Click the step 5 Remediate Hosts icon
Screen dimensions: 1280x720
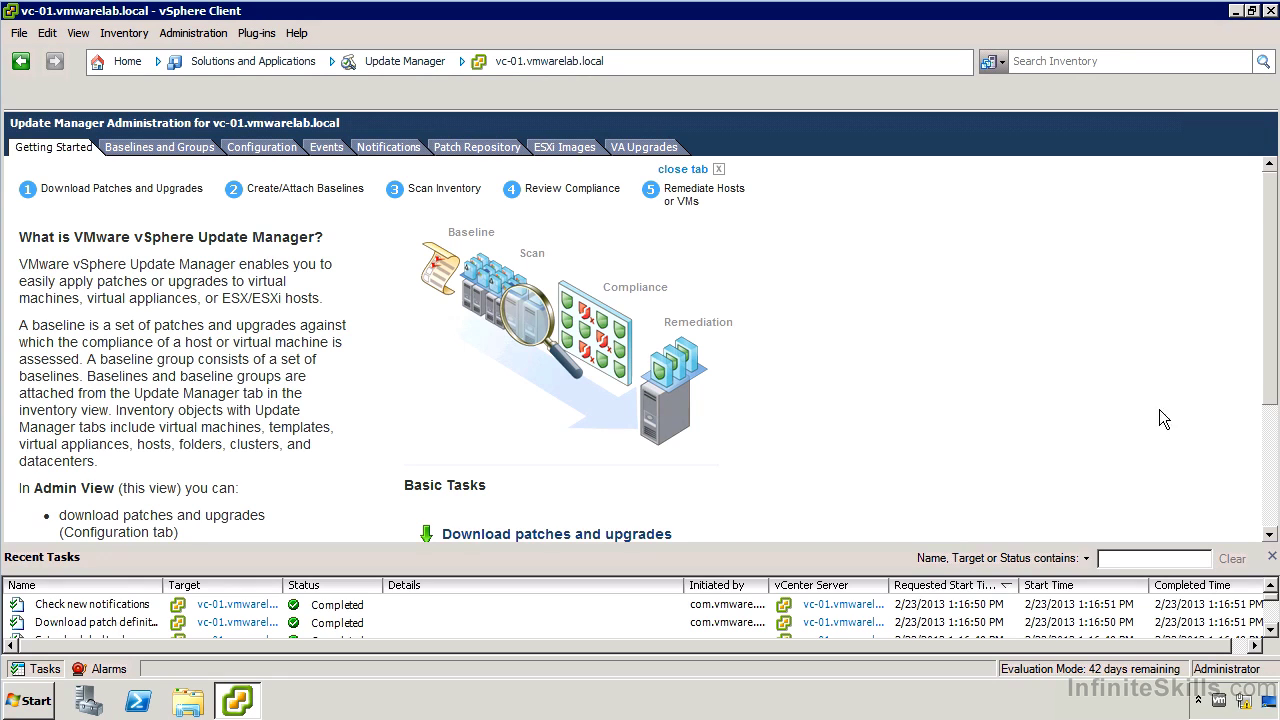tap(651, 189)
